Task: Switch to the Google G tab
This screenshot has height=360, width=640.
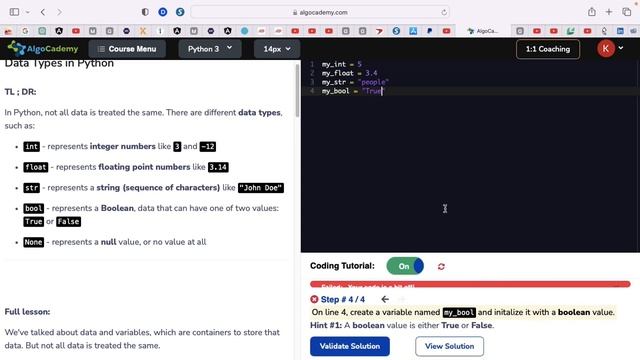Action: (25, 31)
